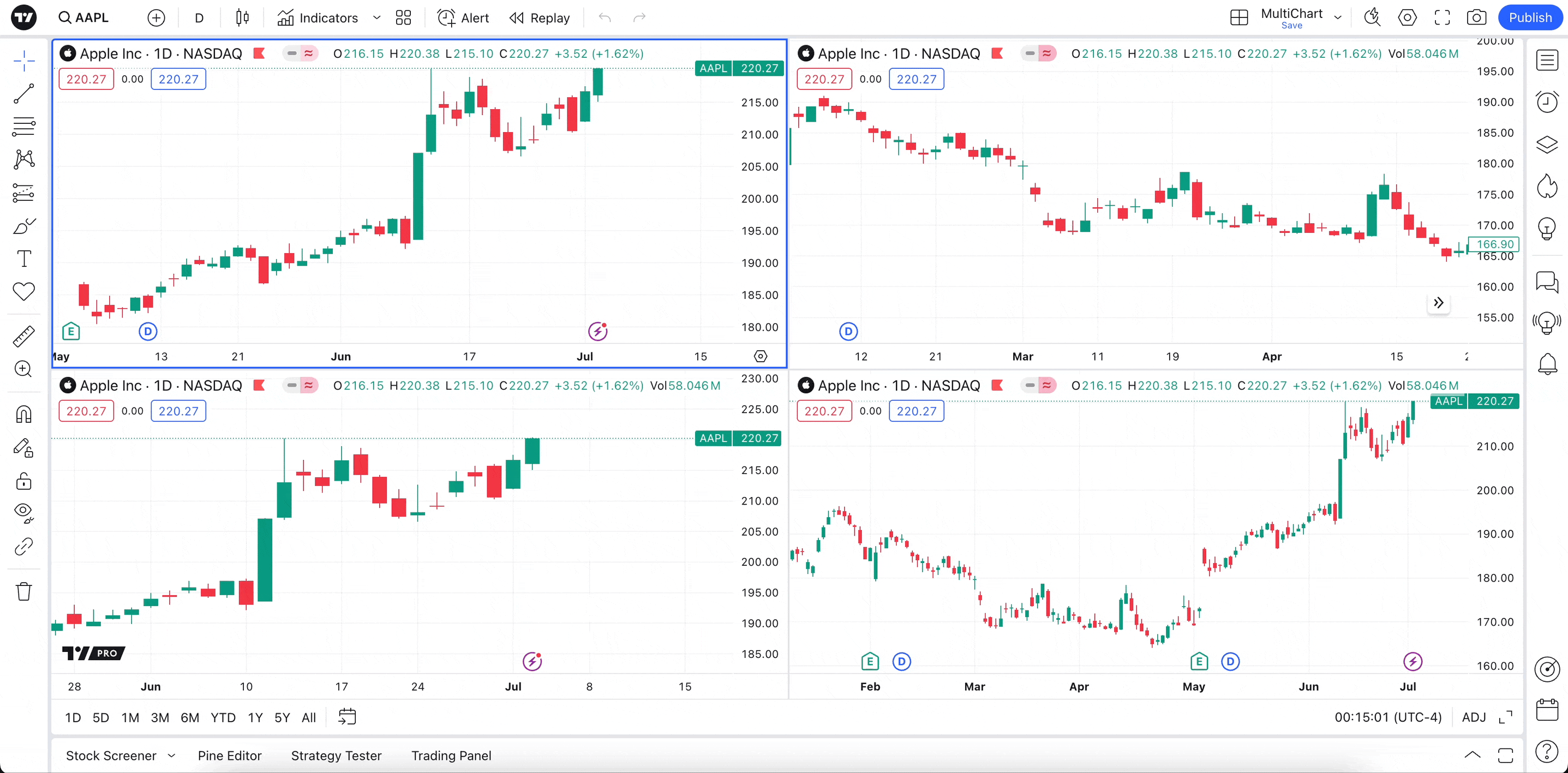Screen dimensions: 1568x773
Task: Open top-left chart time axis settings gear
Action: (761, 356)
